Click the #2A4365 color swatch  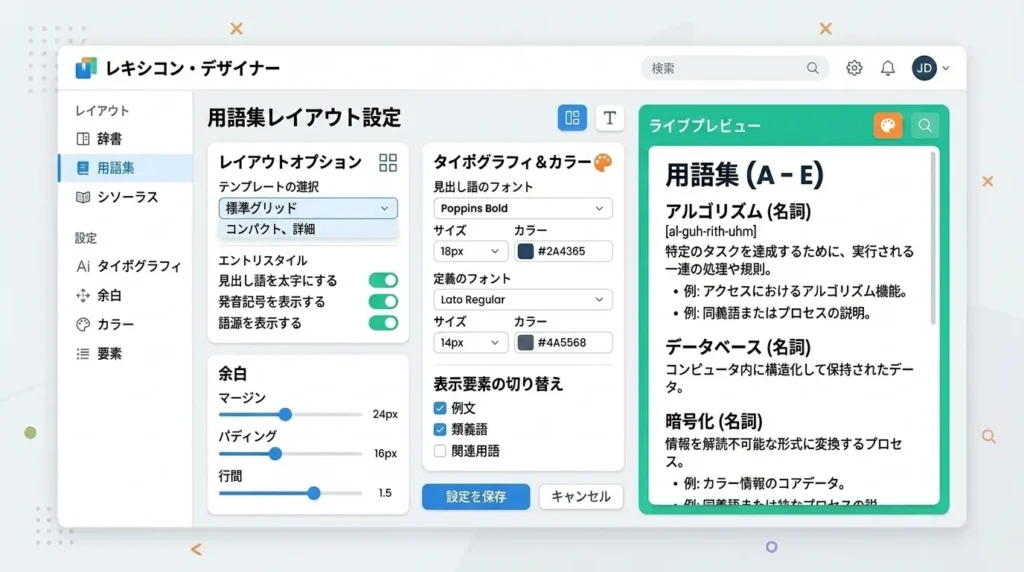(x=526, y=251)
